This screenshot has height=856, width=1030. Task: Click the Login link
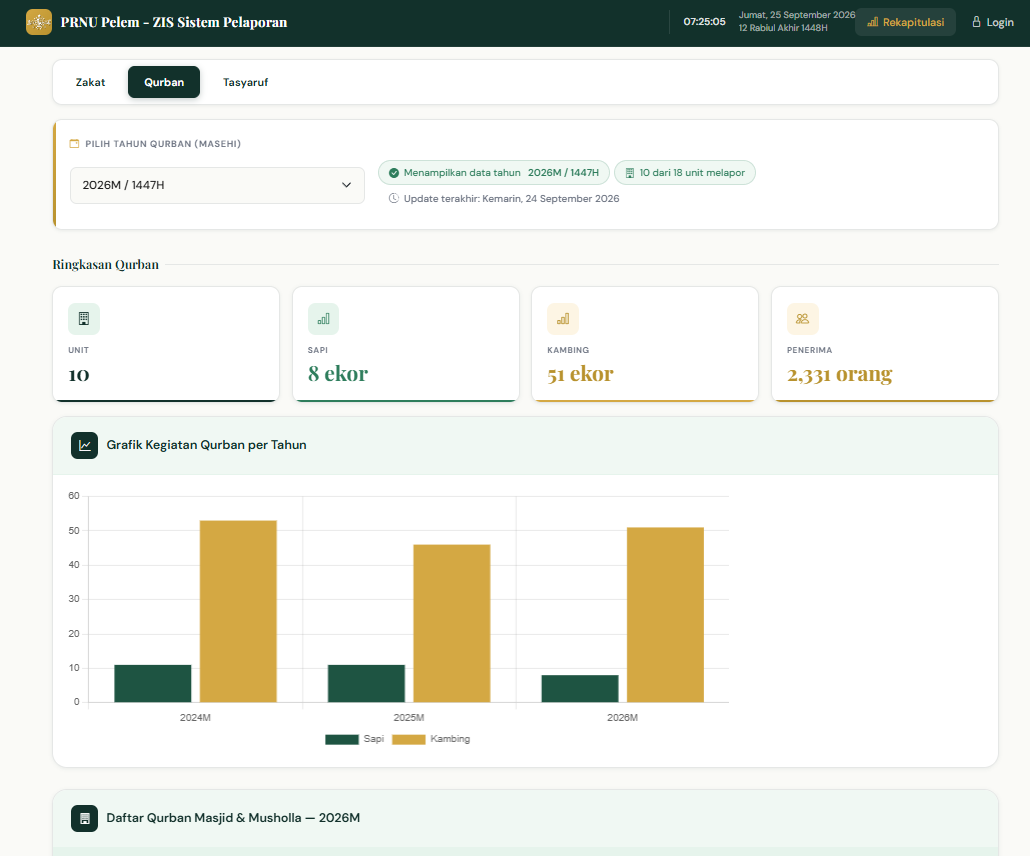pyautogui.click(x=993, y=22)
